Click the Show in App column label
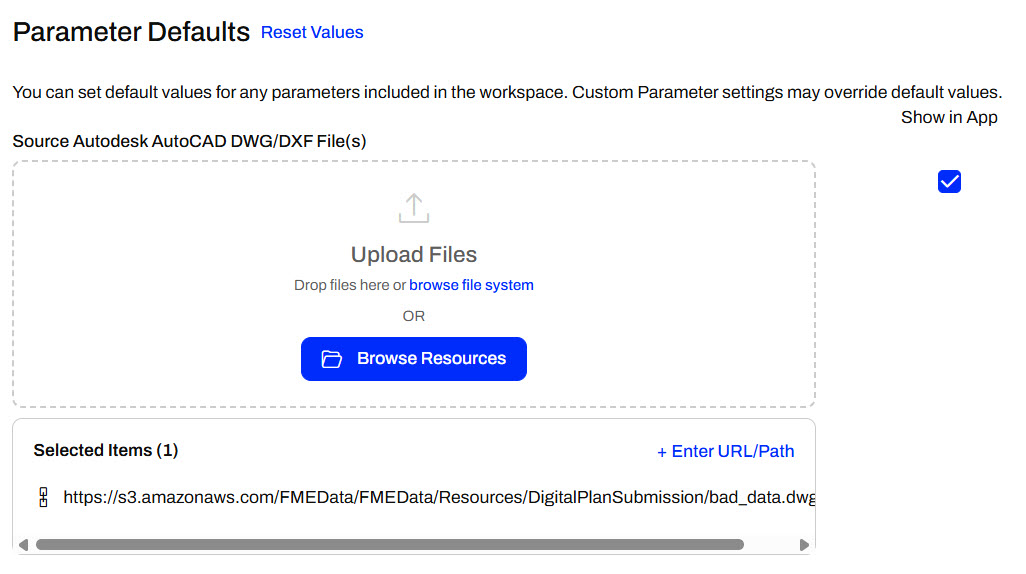The width and height of the screenshot is (1026, 574). (x=949, y=117)
